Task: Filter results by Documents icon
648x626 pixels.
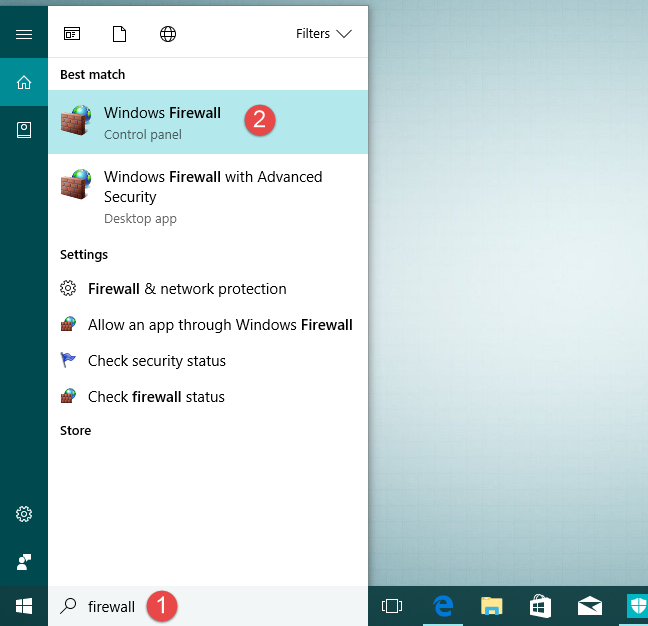Action: pos(119,34)
